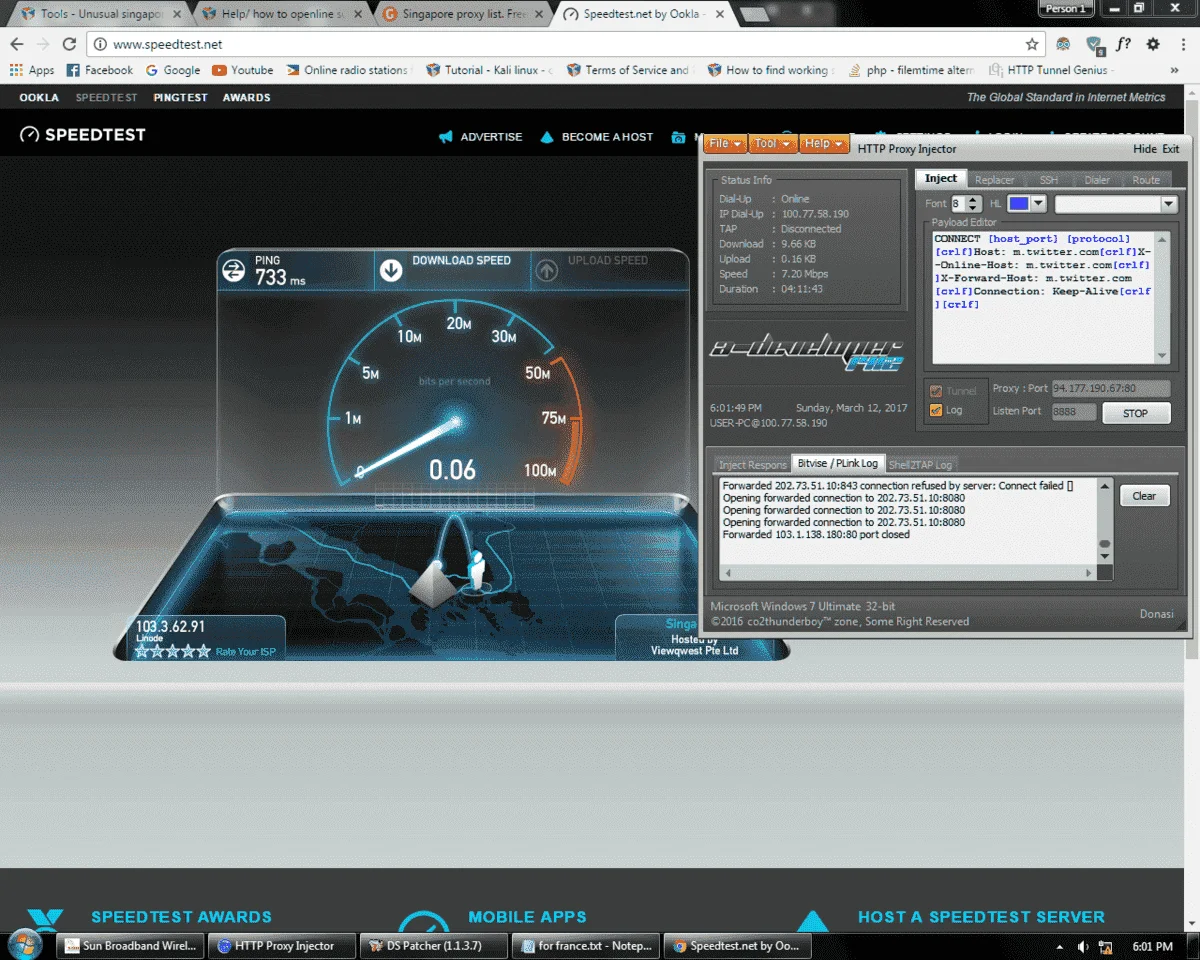This screenshot has width=1200, height=960.
Task: Click Rate Your ISP link
Action: click(x=245, y=652)
